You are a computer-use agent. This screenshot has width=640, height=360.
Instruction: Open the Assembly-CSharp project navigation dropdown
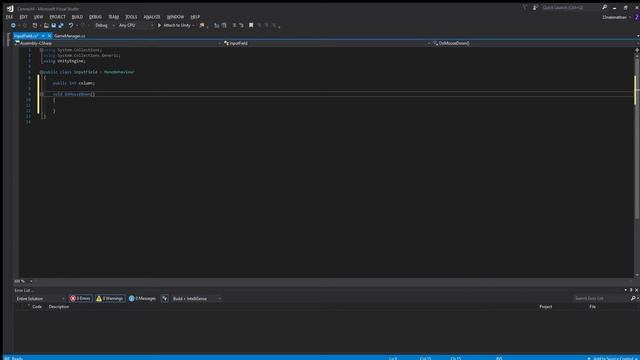click(118, 43)
